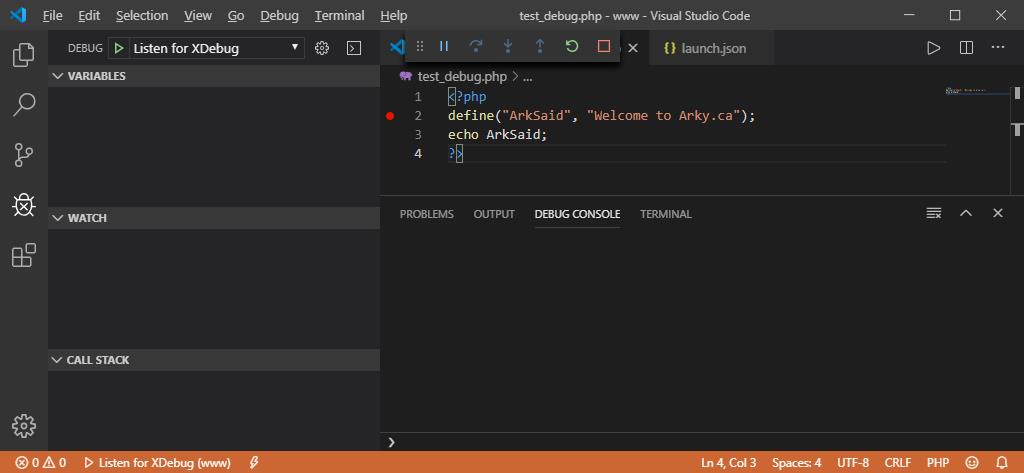1024x473 pixels.
Task: Click the Step Over debug button
Action: 476,46
